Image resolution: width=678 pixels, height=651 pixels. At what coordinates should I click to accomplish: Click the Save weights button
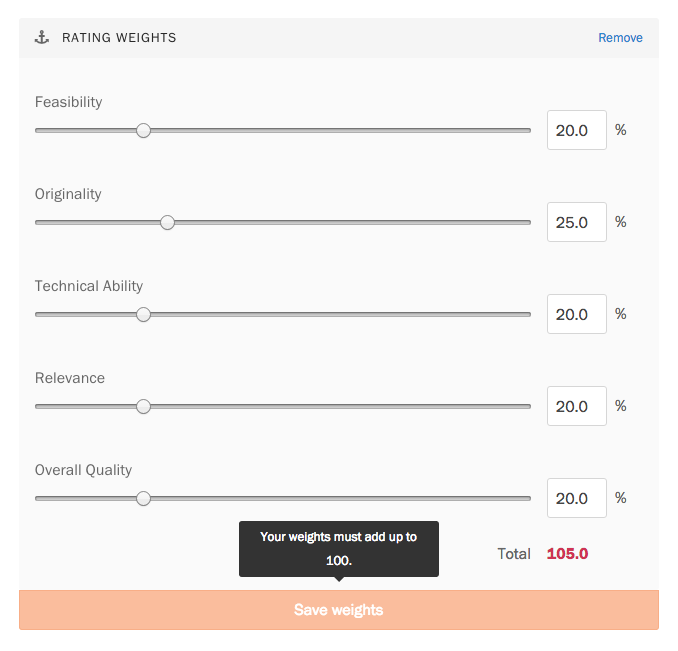coord(339,610)
